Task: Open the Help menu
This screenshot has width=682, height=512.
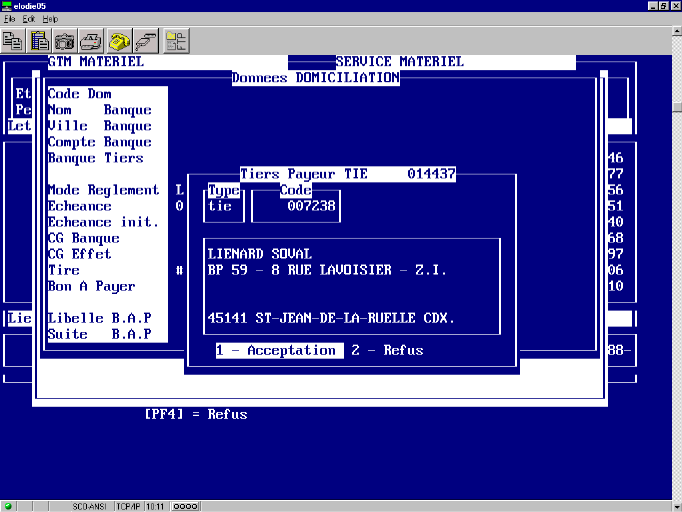Action: pyautogui.click(x=50, y=19)
